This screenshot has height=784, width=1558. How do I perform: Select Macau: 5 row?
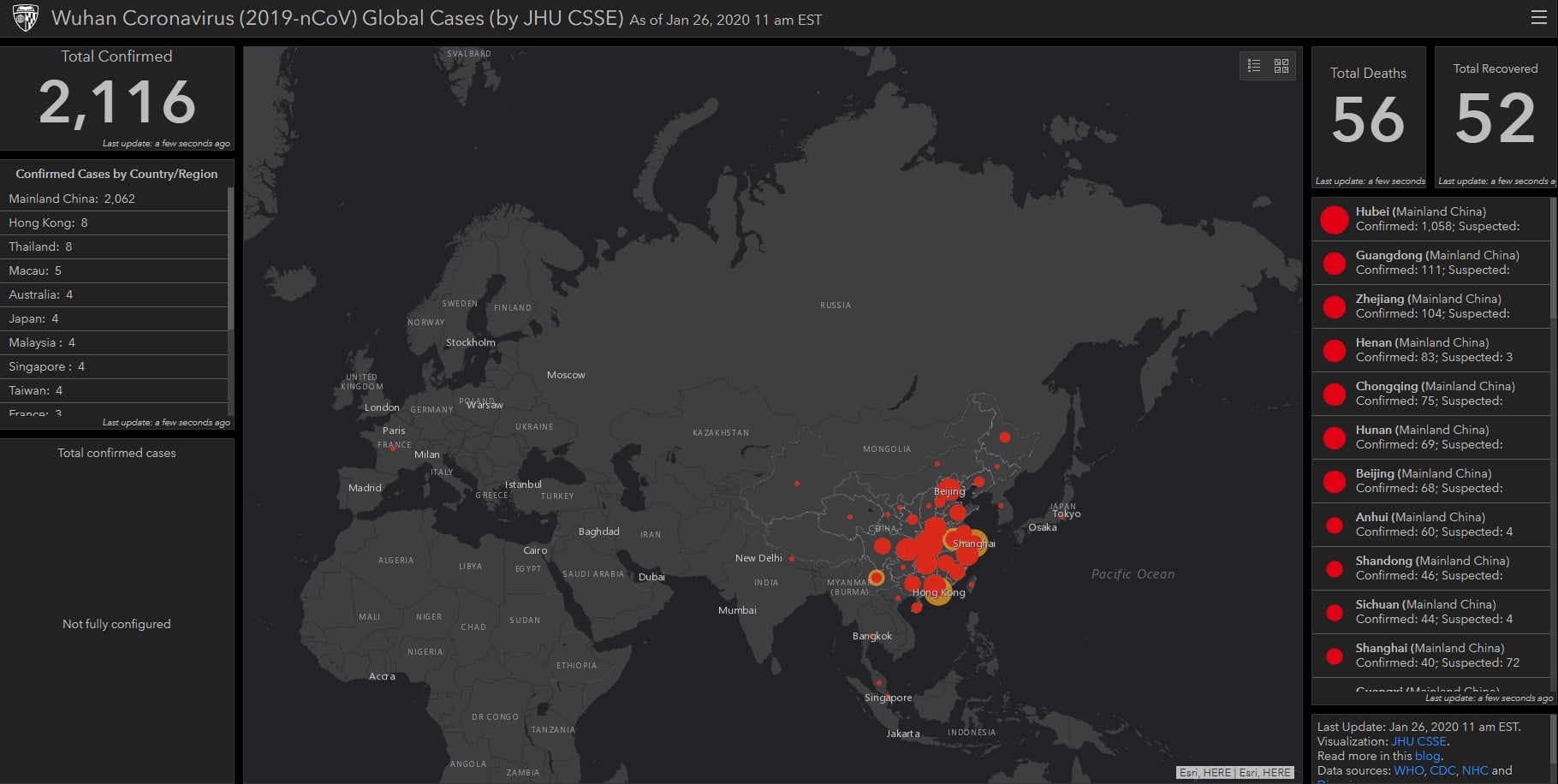coord(114,270)
